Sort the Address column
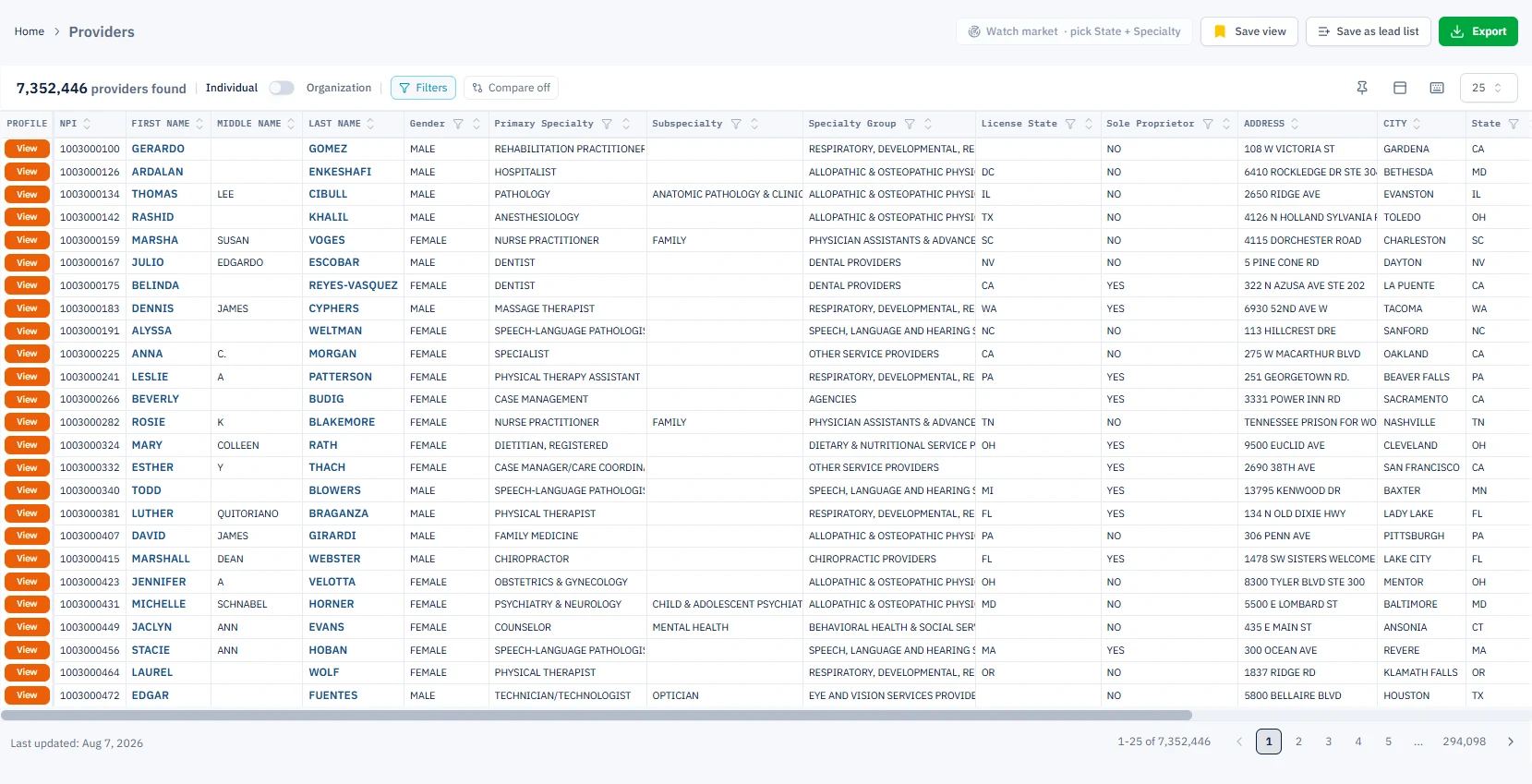The width and height of the screenshot is (1532, 784). 1295,124
